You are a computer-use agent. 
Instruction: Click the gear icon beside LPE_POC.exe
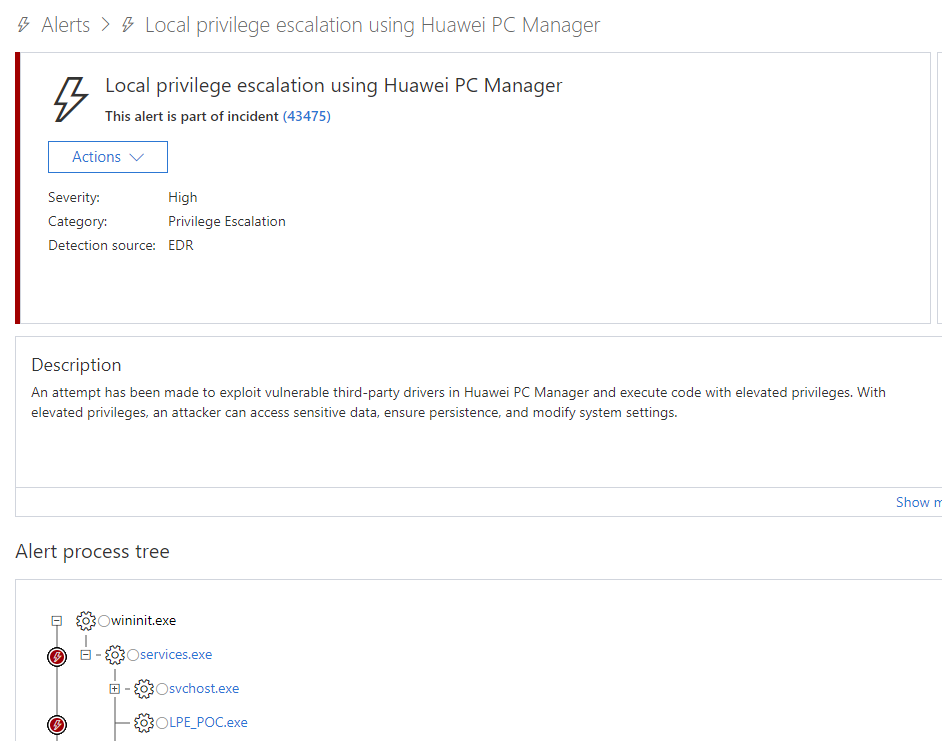coord(144,722)
